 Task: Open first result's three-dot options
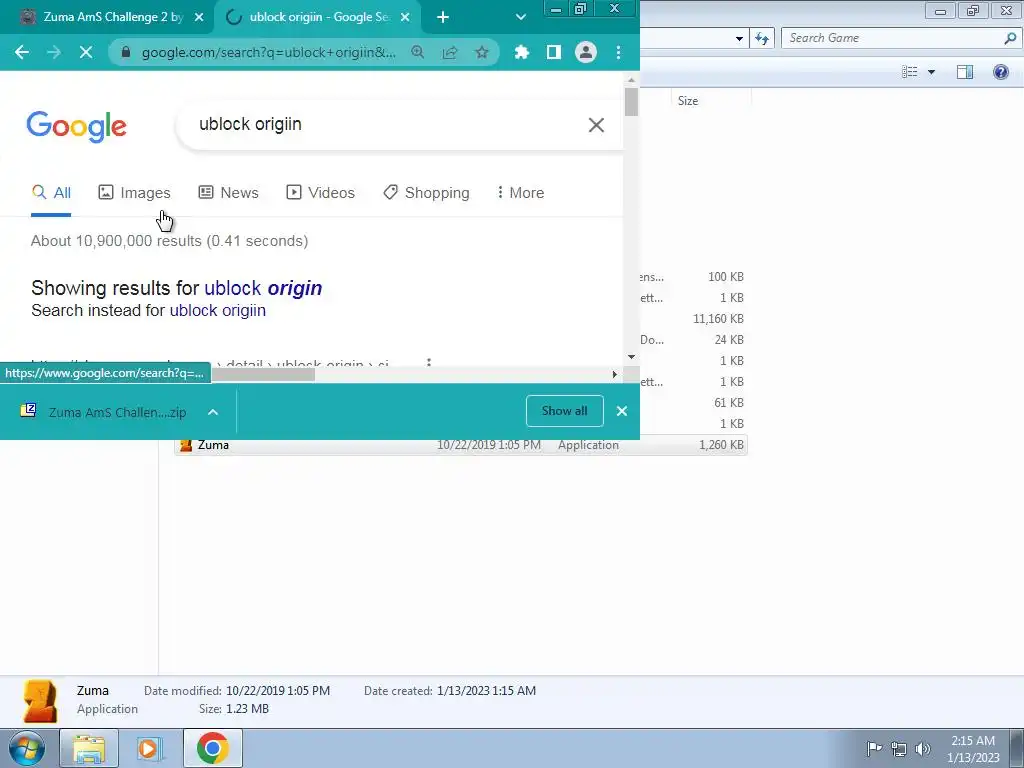pos(428,362)
